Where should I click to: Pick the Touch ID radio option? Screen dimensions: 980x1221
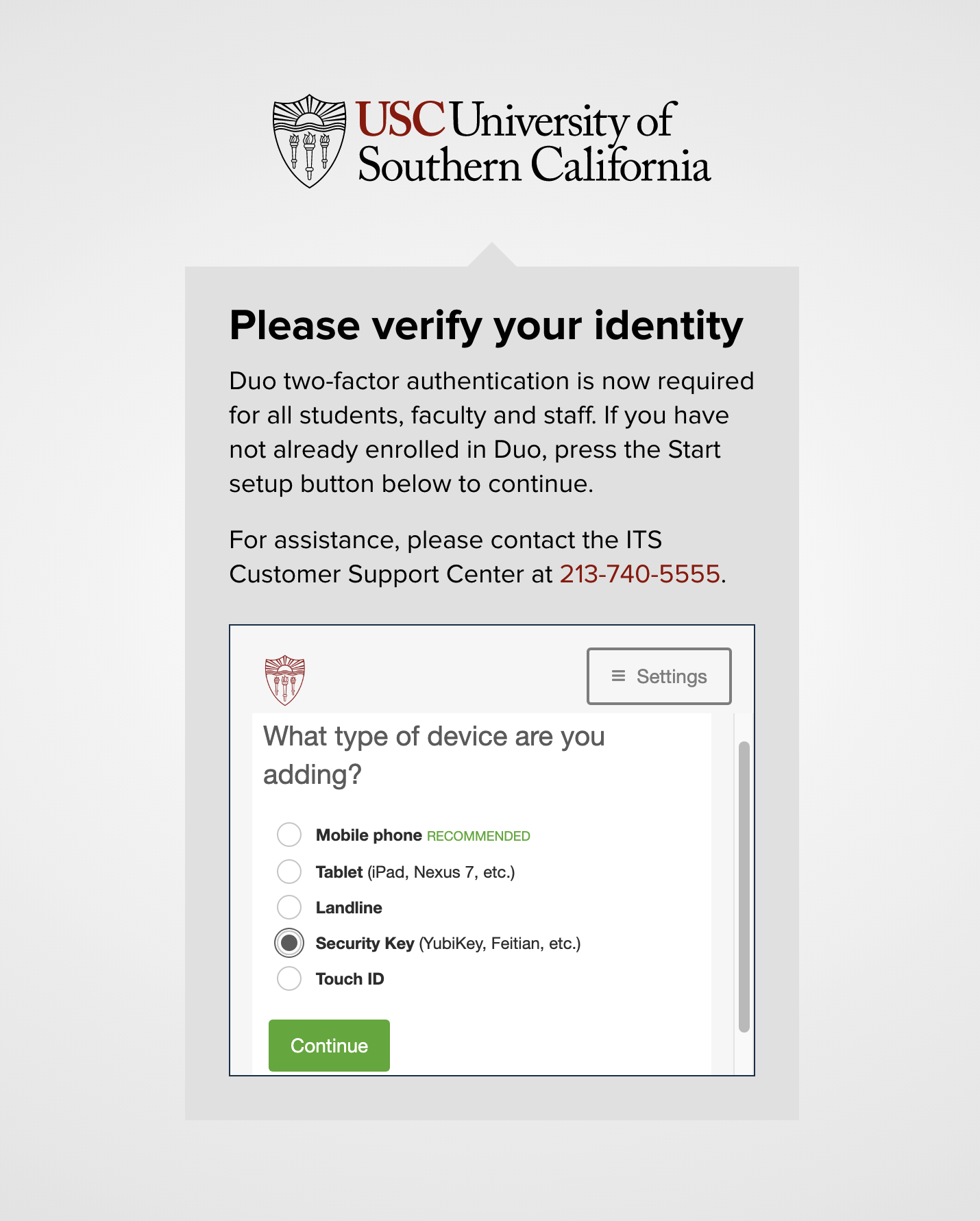tap(289, 978)
